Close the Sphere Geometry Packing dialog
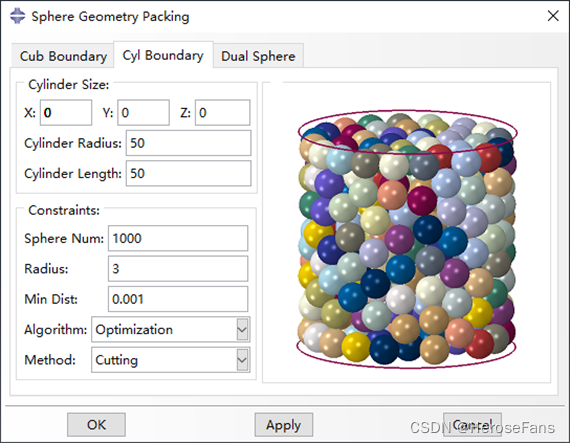The height and width of the screenshot is (443, 570). click(x=553, y=16)
